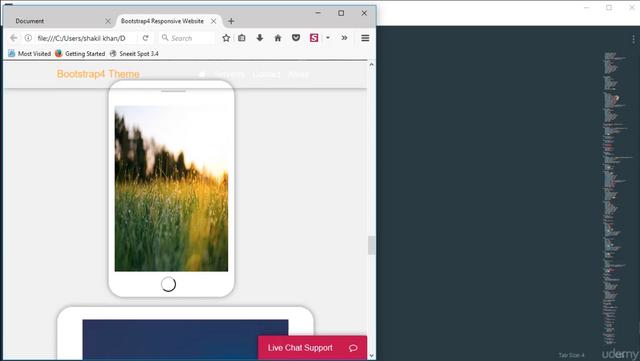
Task: Click the Bootstrap4 Theme brand link
Action: click(98, 74)
